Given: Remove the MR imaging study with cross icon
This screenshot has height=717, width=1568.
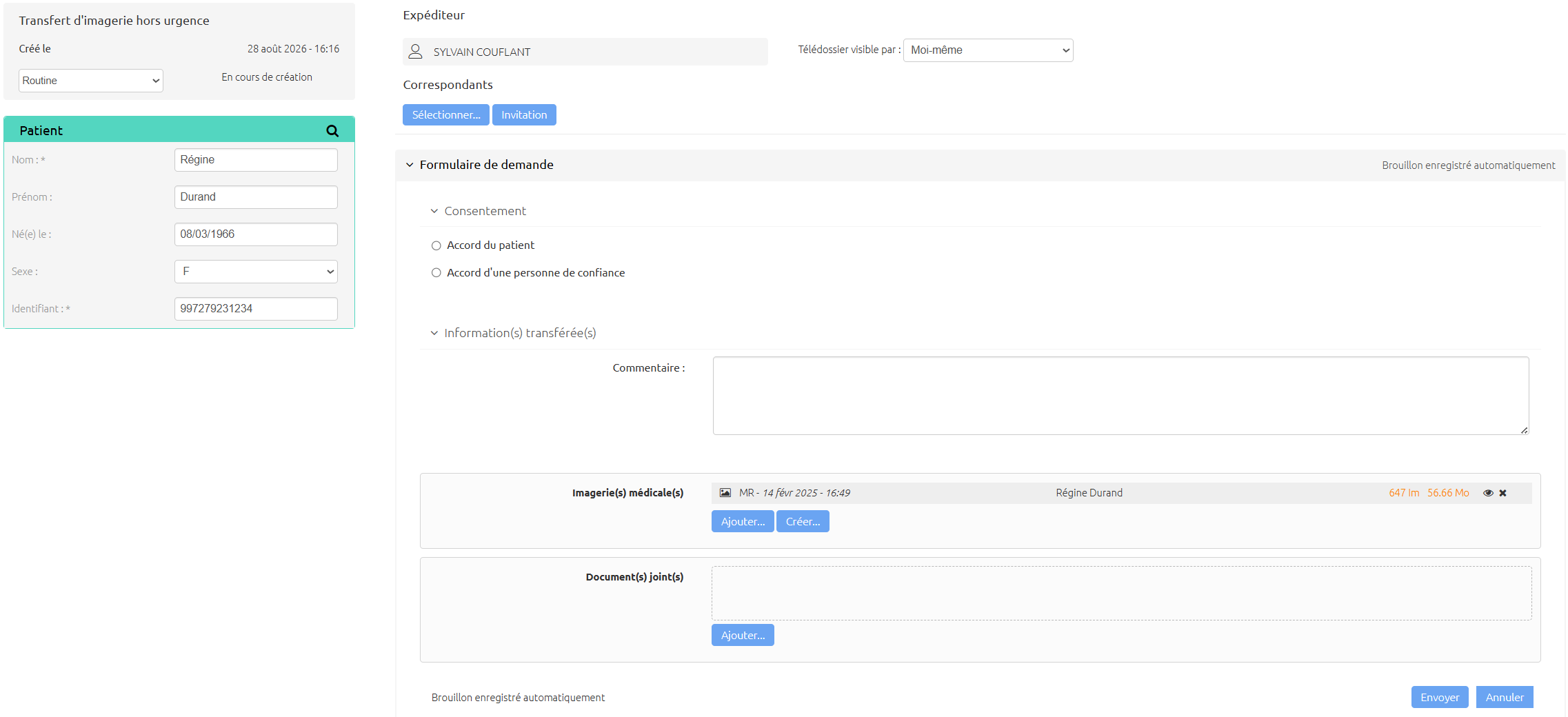Looking at the screenshot, I should coord(1503,493).
